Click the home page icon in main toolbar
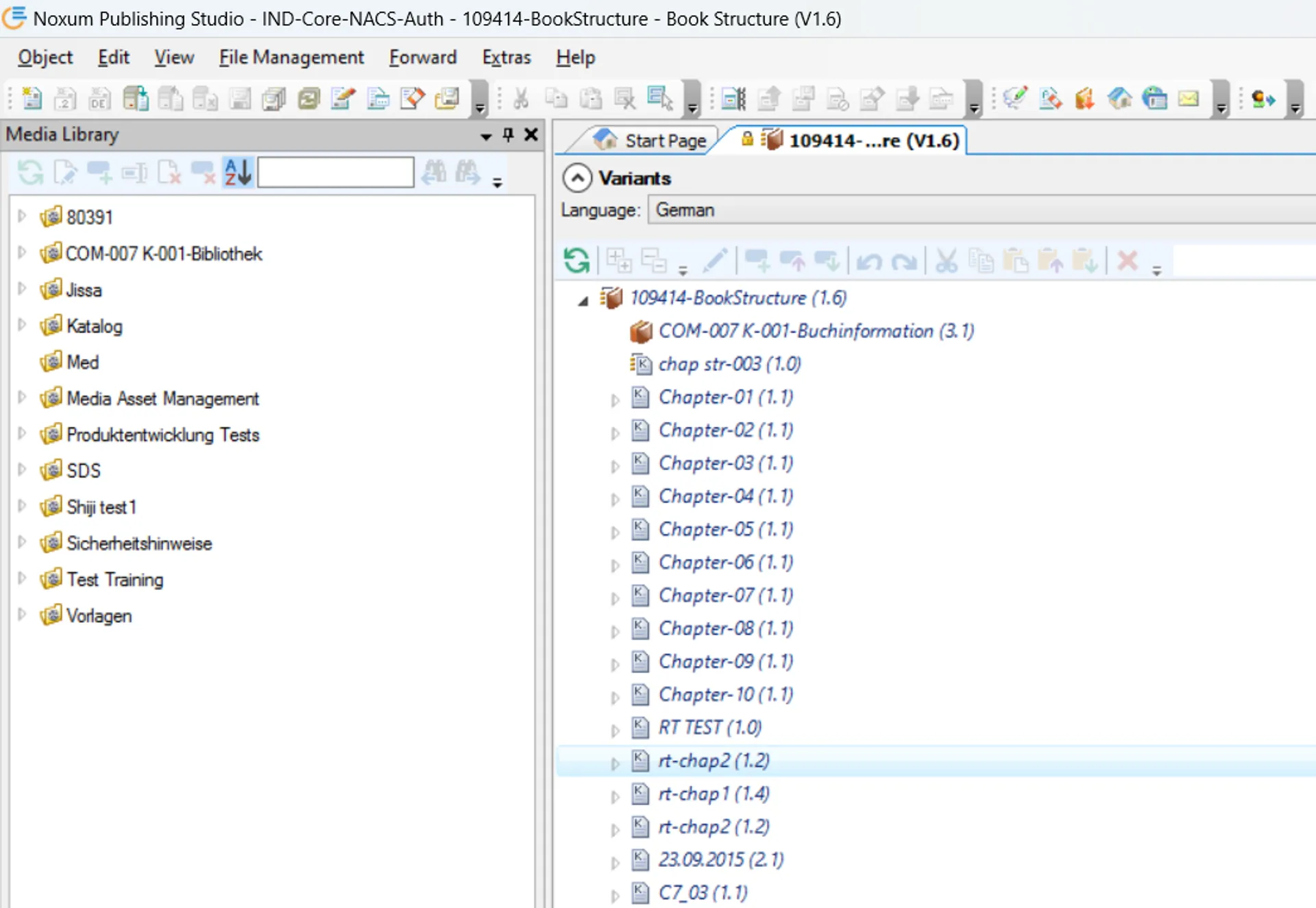 pyautogui.click(x=1120, y=99)
